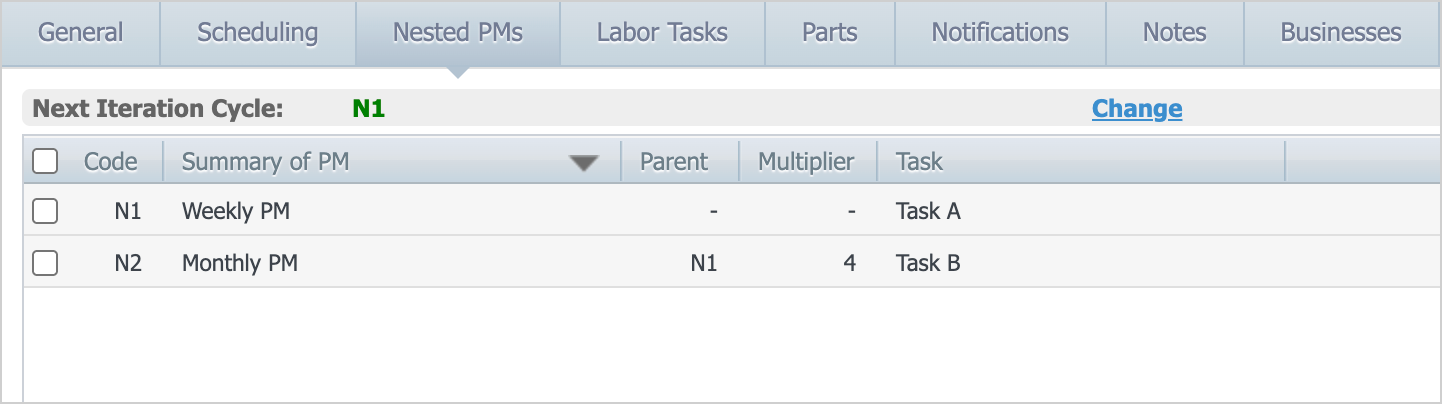
Task: Select the Nested PMs tab
Action: pyautogui.click(x=457, y=33)
